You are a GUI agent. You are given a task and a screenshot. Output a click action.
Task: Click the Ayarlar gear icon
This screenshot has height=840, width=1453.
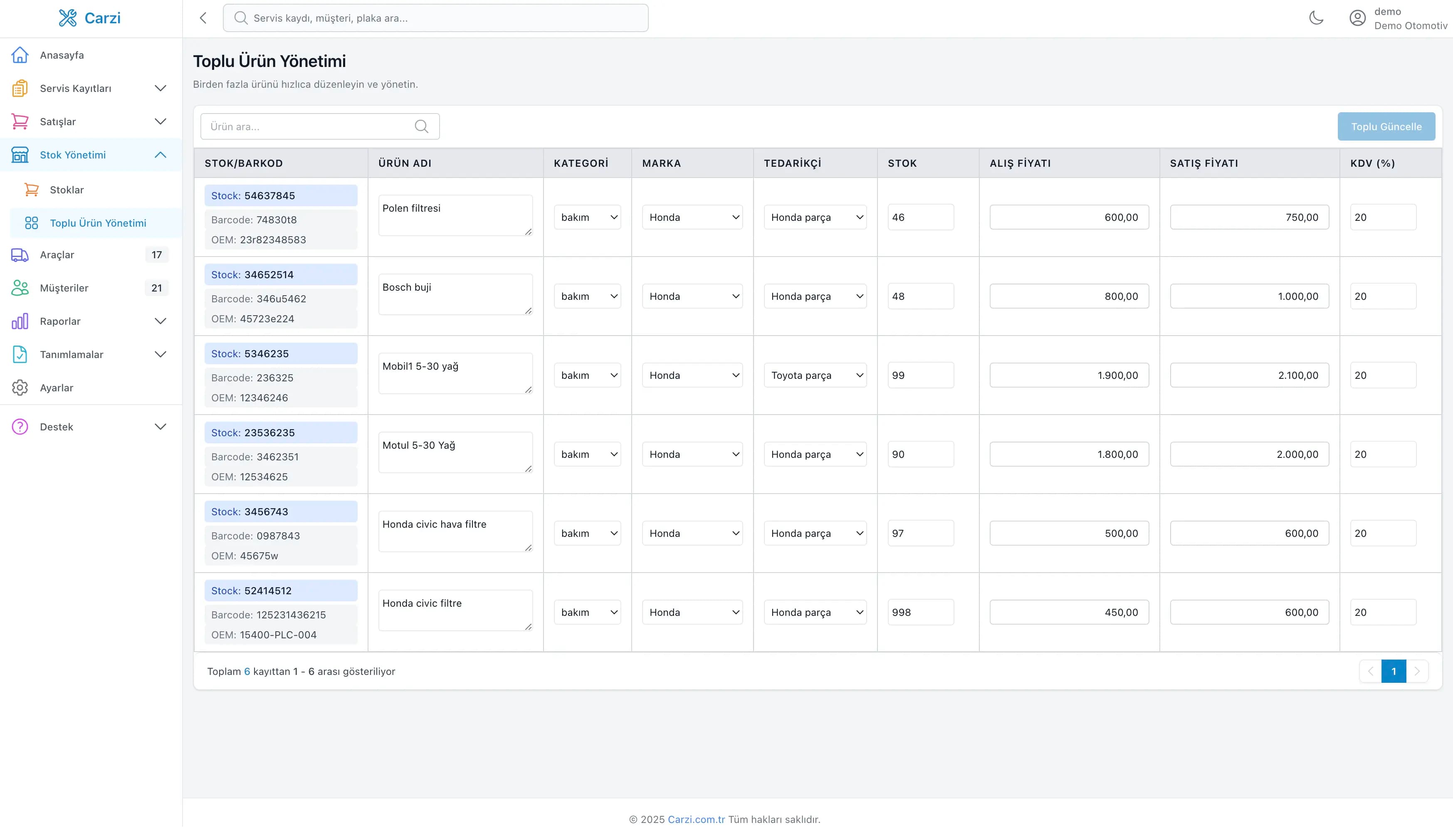(x=20, y=388)
